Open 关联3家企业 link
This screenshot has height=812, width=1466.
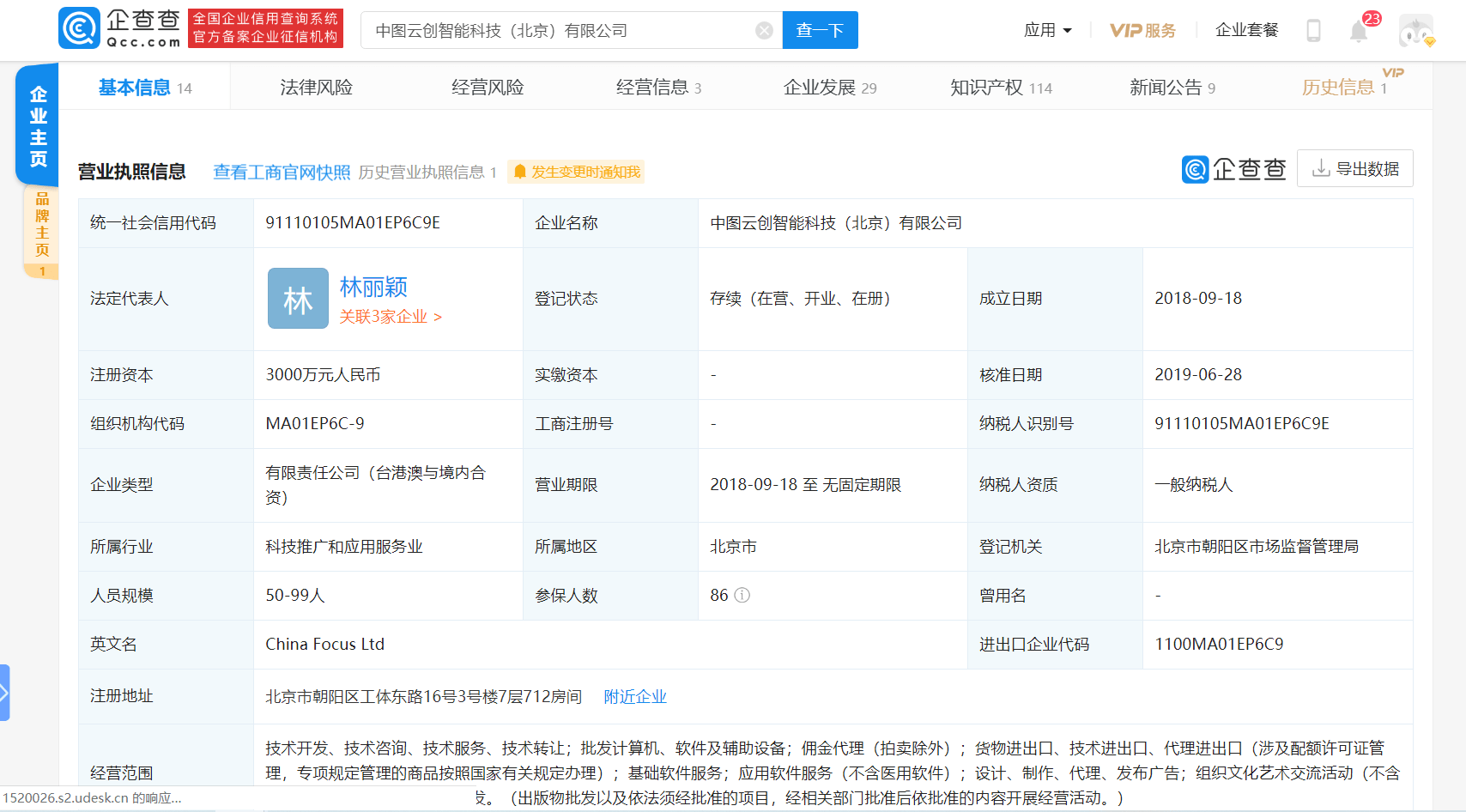coord(391,317)
